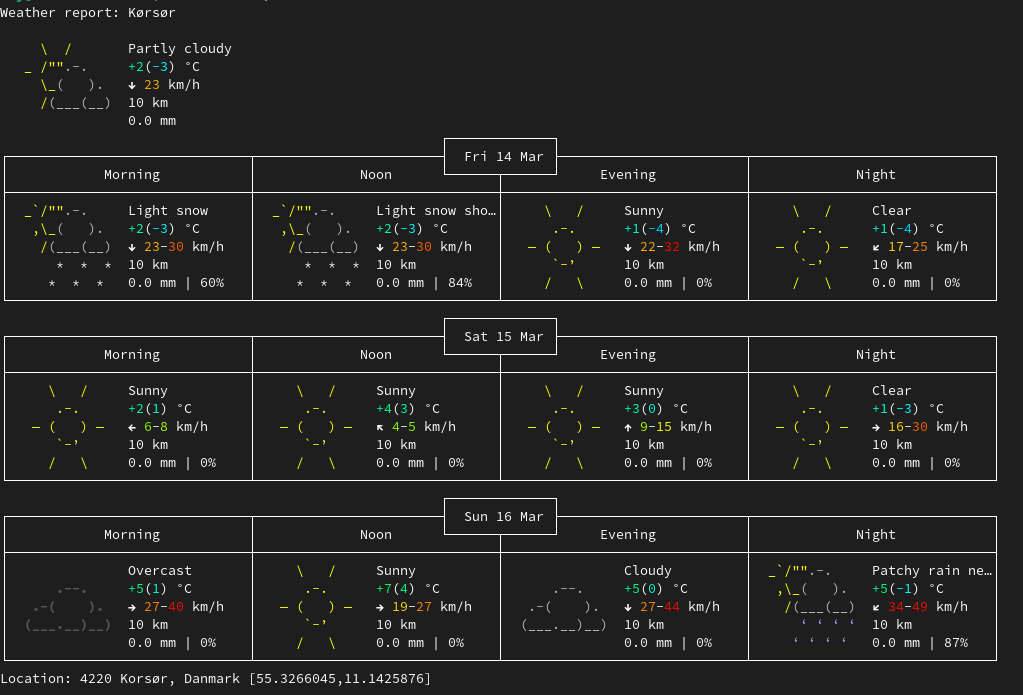This screenshot has height=695, width=1023.
Task: Click the Night column header under Sunday
Action: (x=875, y=535)
